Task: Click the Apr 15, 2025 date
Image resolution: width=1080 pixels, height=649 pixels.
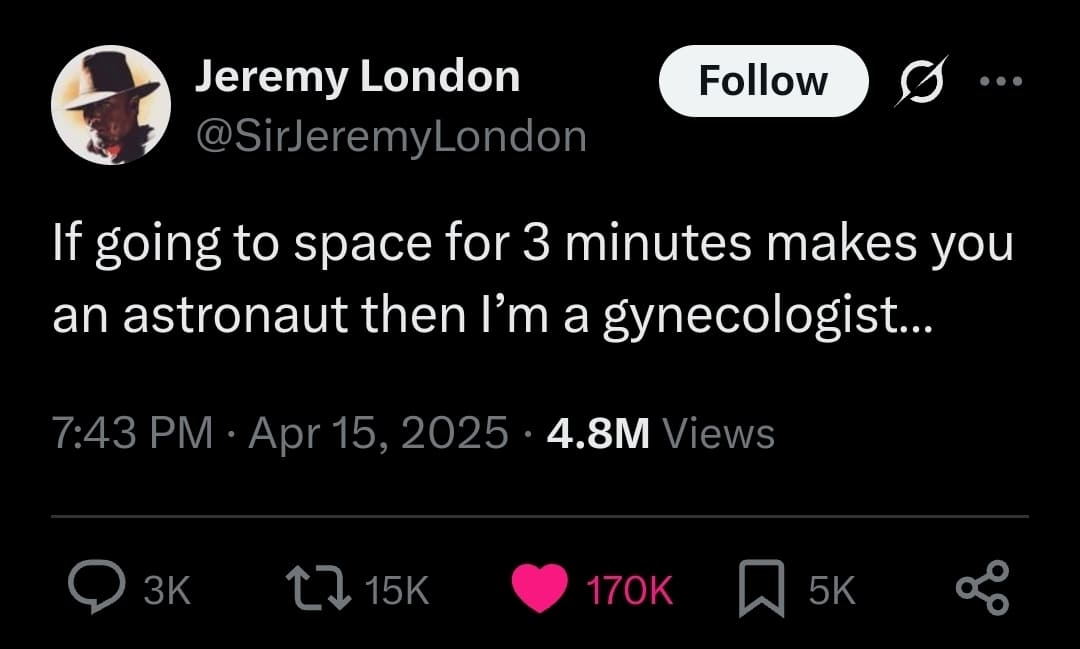Action: pos(377,433)
